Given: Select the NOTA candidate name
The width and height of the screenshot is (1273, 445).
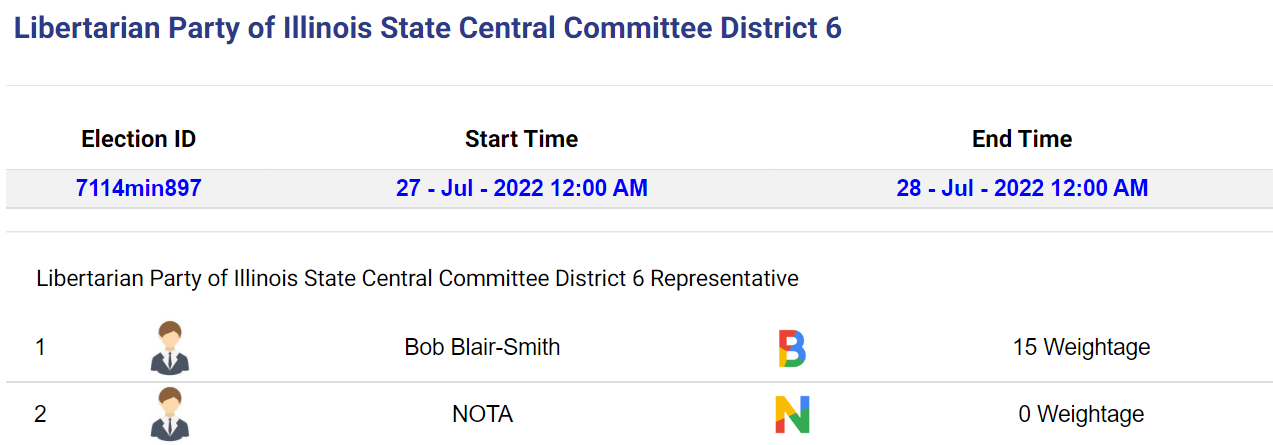Looking at the screenshot, I should pos(482,414).
